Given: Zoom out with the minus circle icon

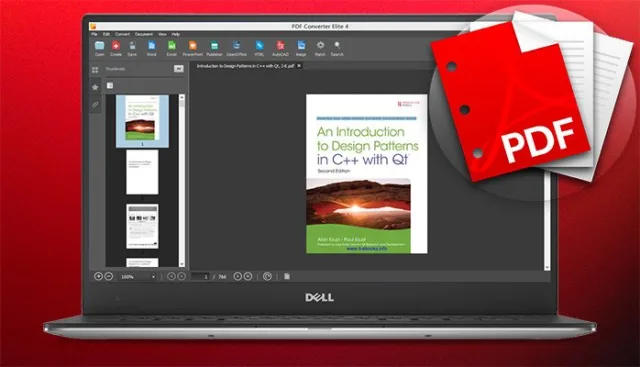Looking at the screenshot, I should click(109, 276).
